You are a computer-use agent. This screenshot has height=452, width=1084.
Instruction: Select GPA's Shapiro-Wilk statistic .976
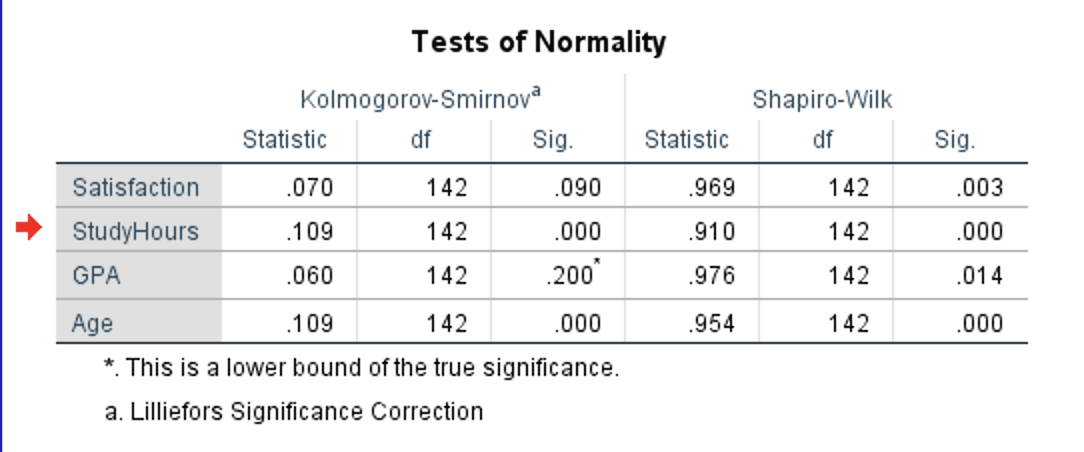[x=711, y=277]
